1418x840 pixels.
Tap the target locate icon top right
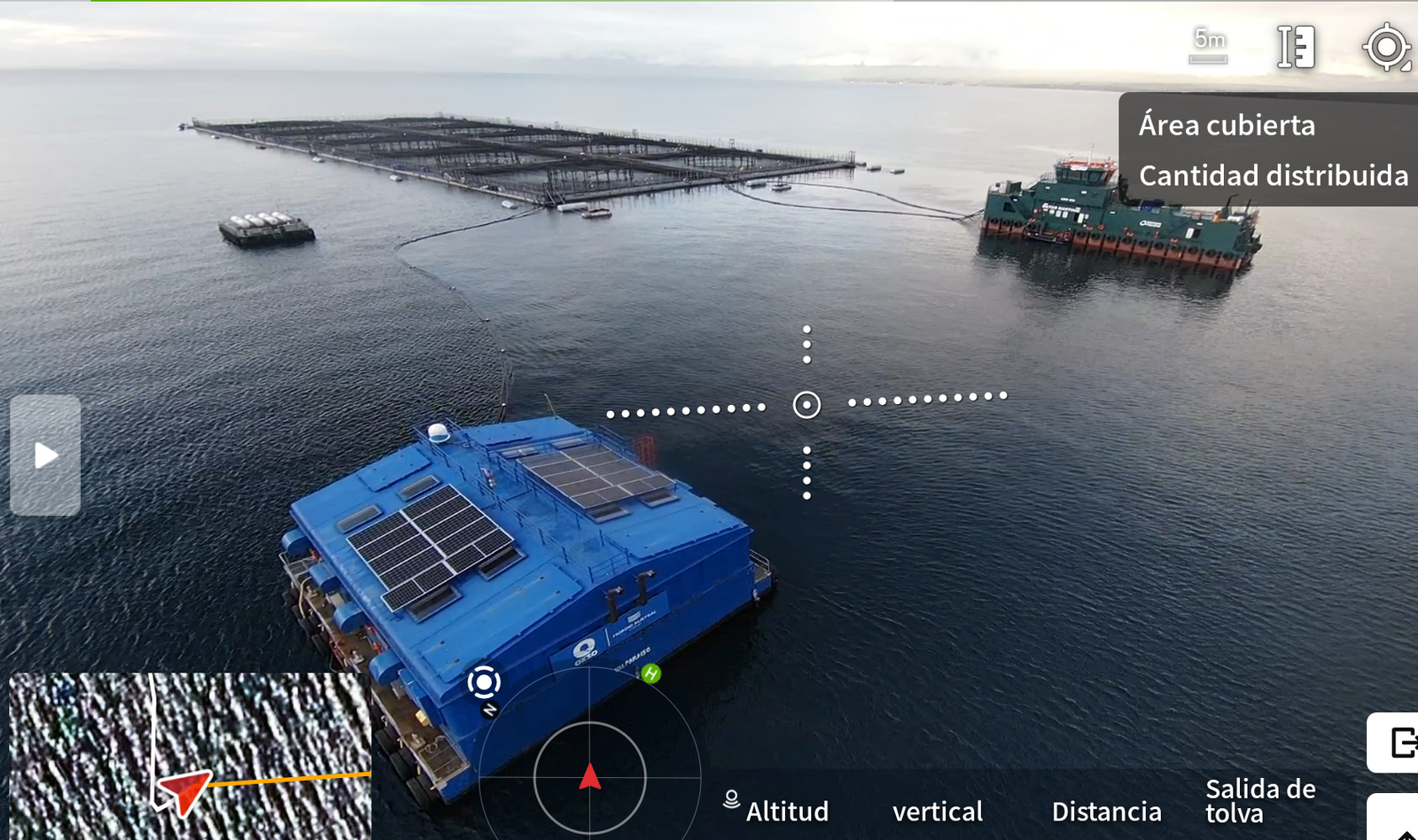[x=1386, y=48]
